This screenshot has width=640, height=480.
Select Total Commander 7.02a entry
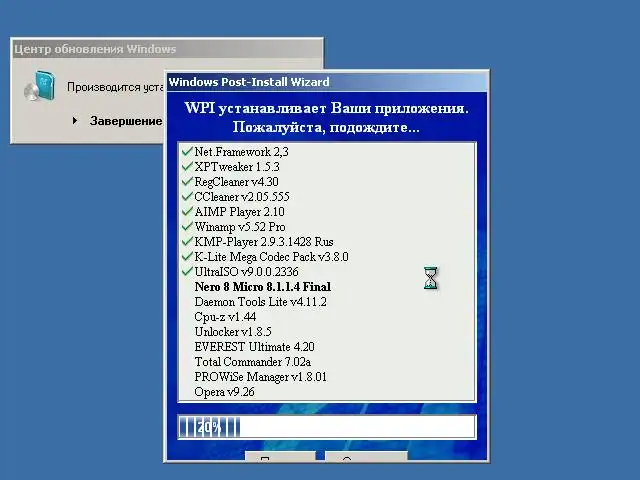[x=252, y=362]
